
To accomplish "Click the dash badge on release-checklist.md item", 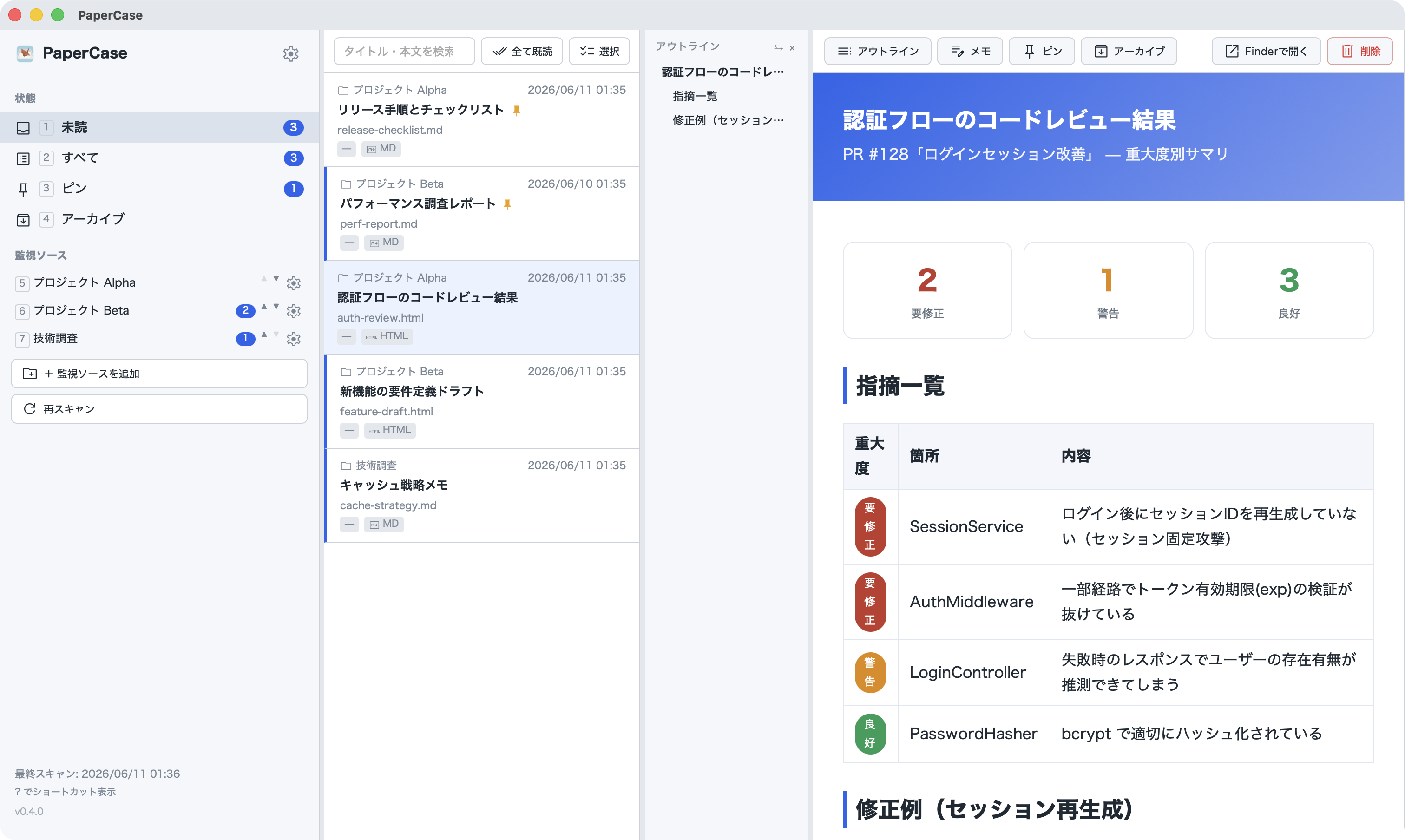I will (347, 148).
